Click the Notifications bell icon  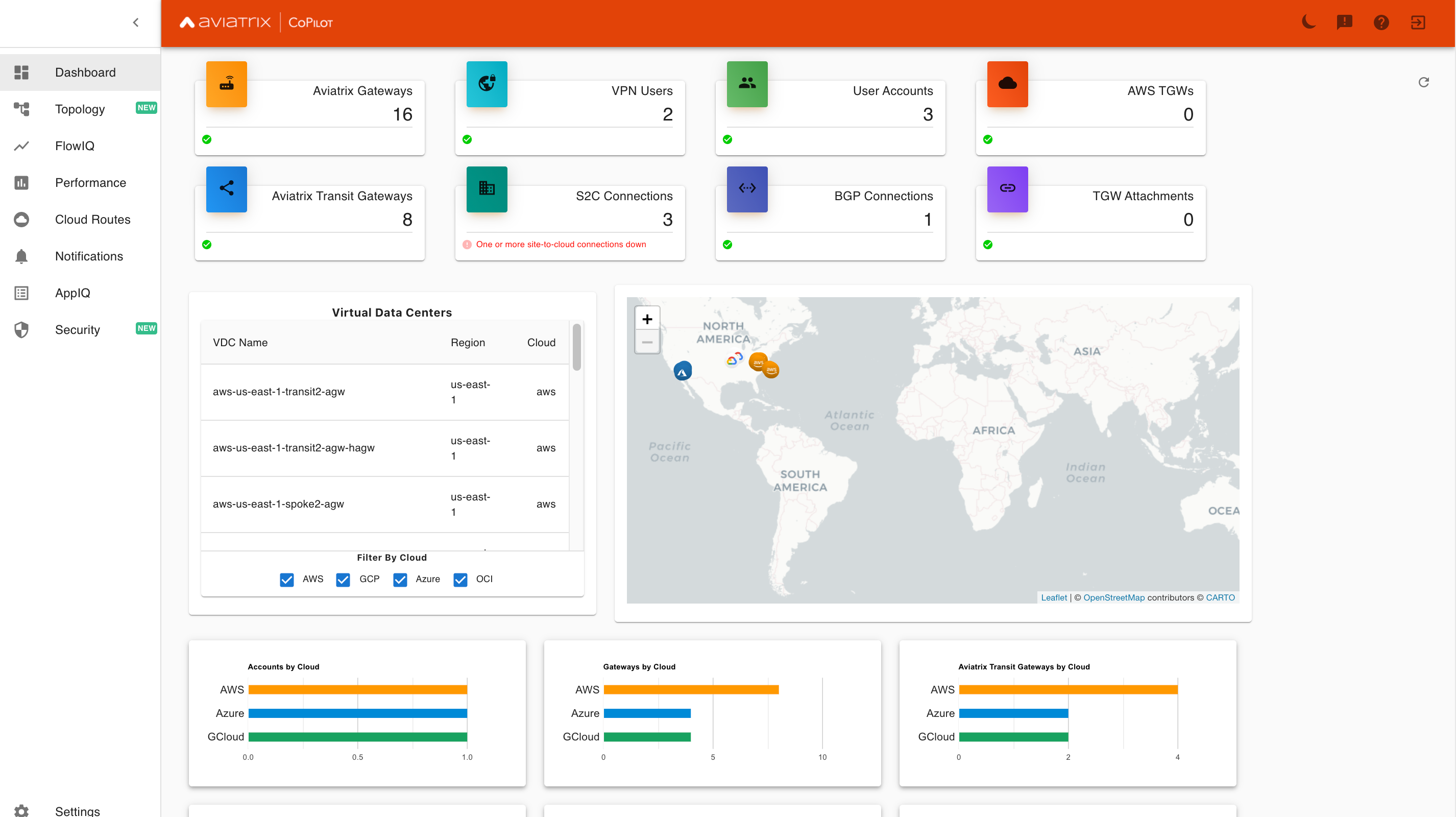click(21, 256)
